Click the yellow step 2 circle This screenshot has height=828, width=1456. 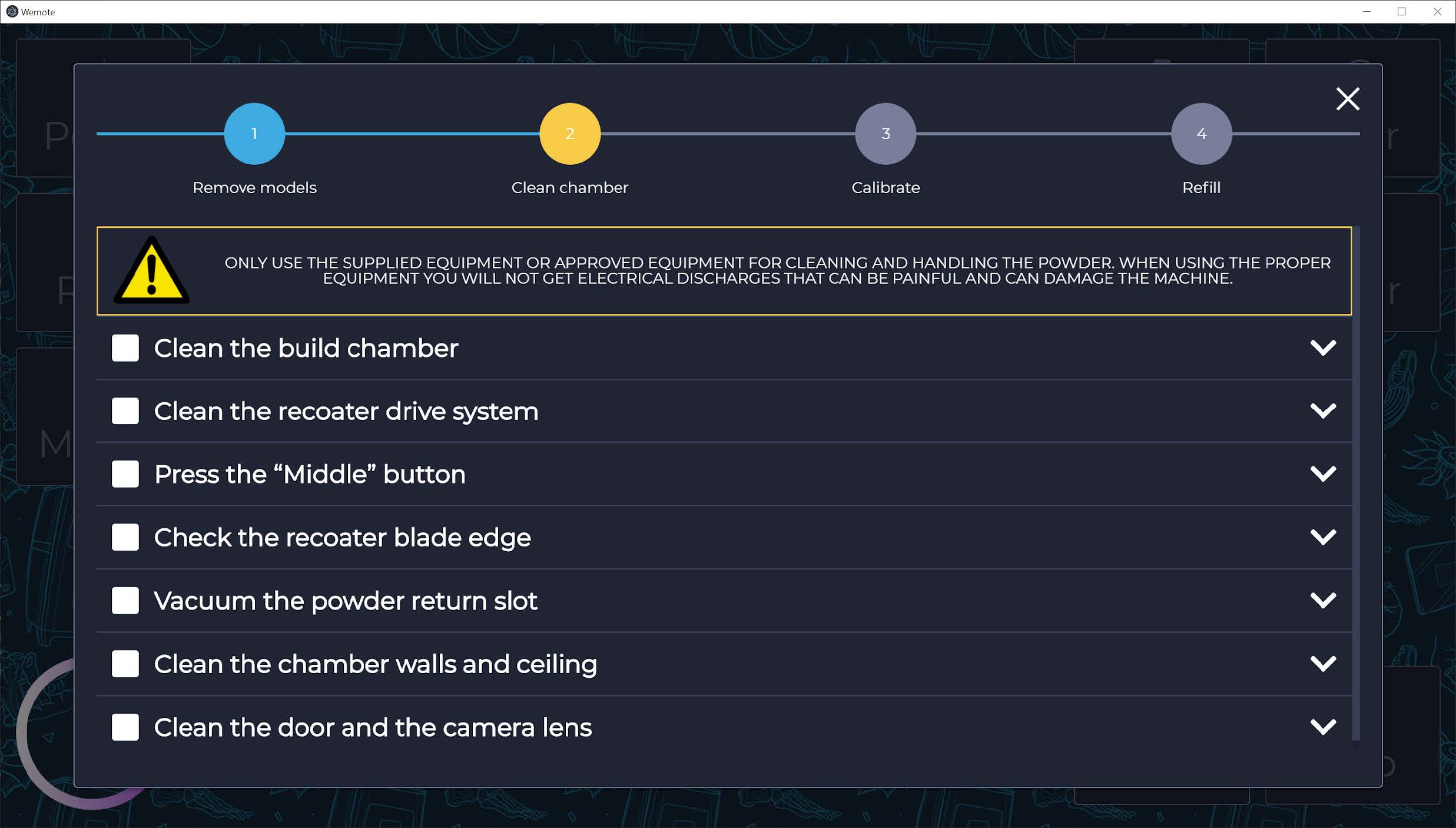pos(569,134)
